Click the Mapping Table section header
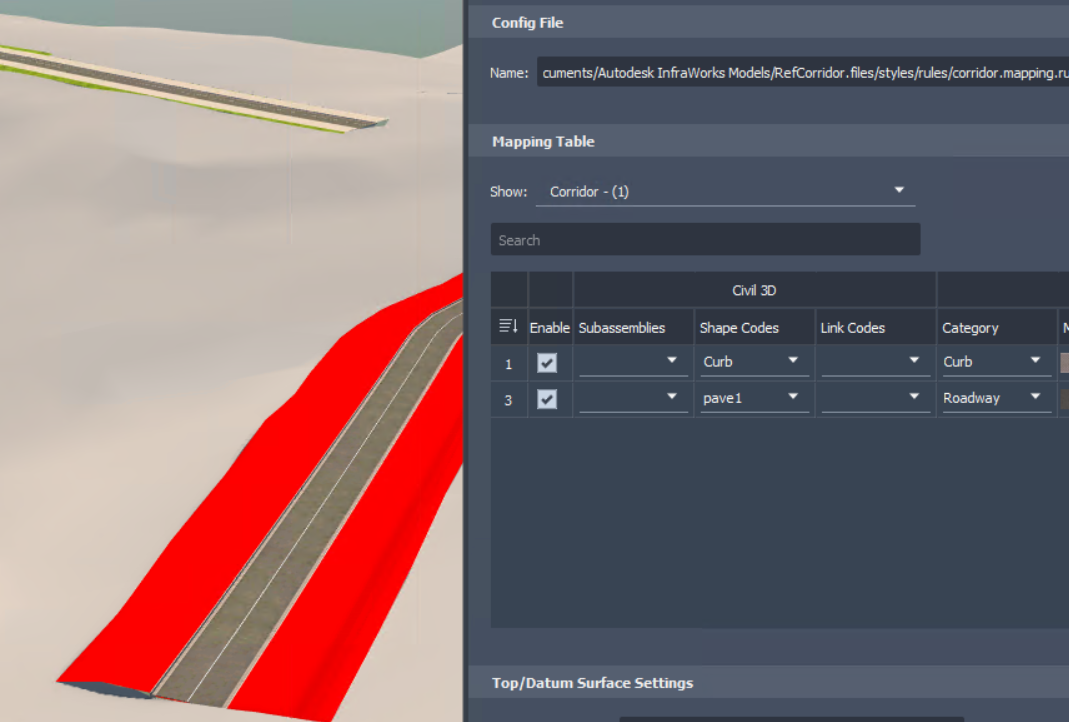This screenshot has width=1069, height=722. (x=768, y=142)
